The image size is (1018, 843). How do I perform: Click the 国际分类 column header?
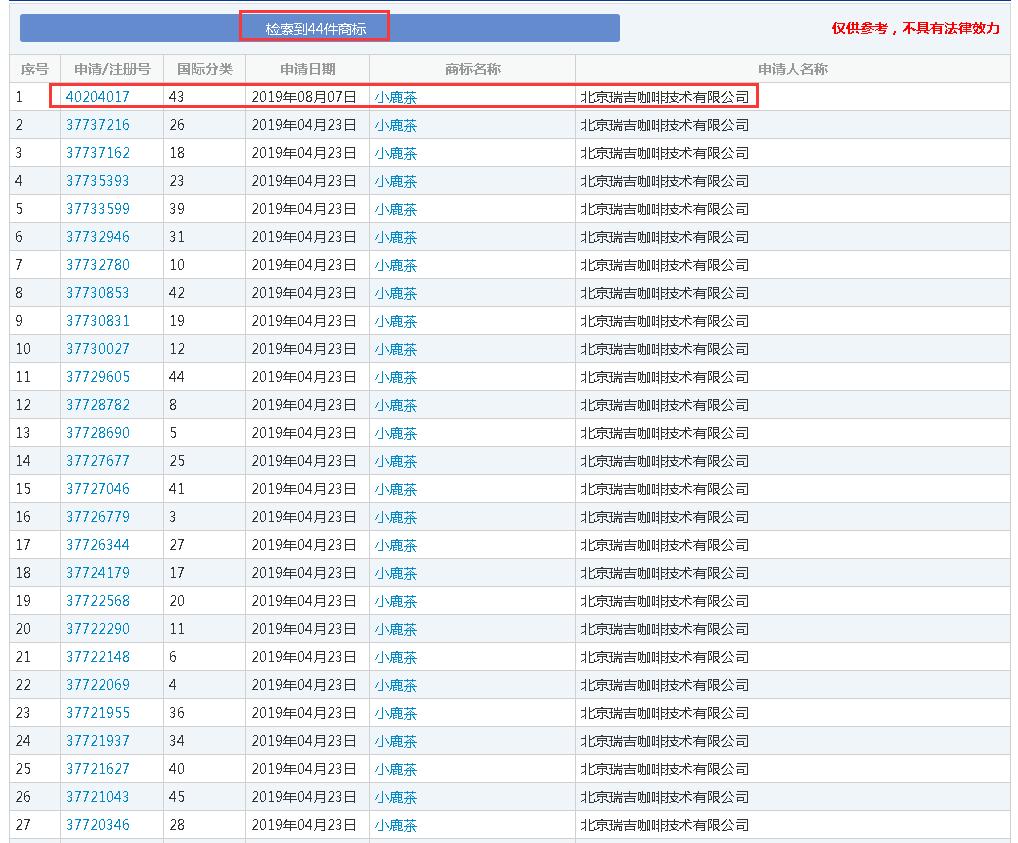(x=204, y=69)
